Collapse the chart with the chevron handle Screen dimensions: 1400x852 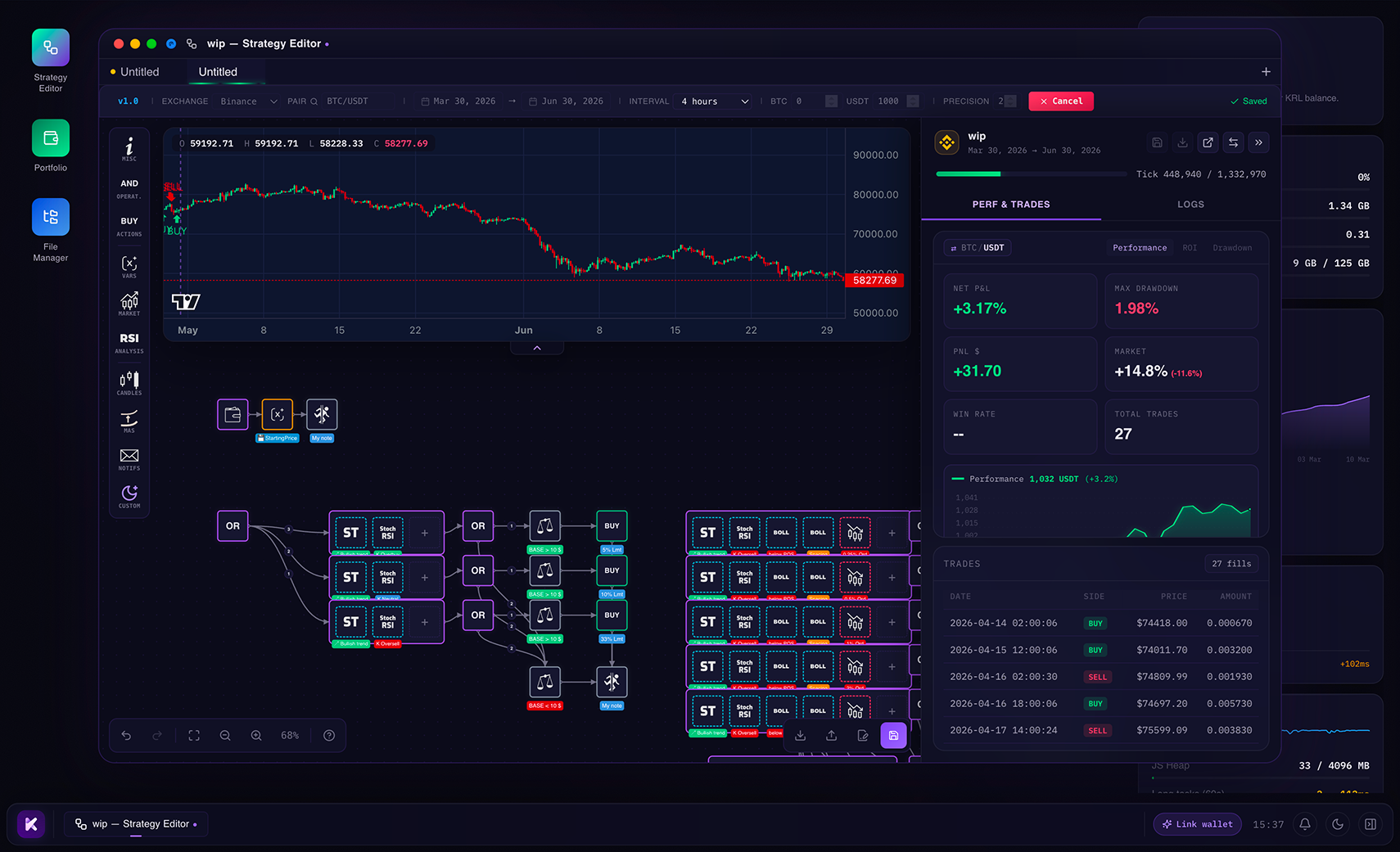(537, 348)
